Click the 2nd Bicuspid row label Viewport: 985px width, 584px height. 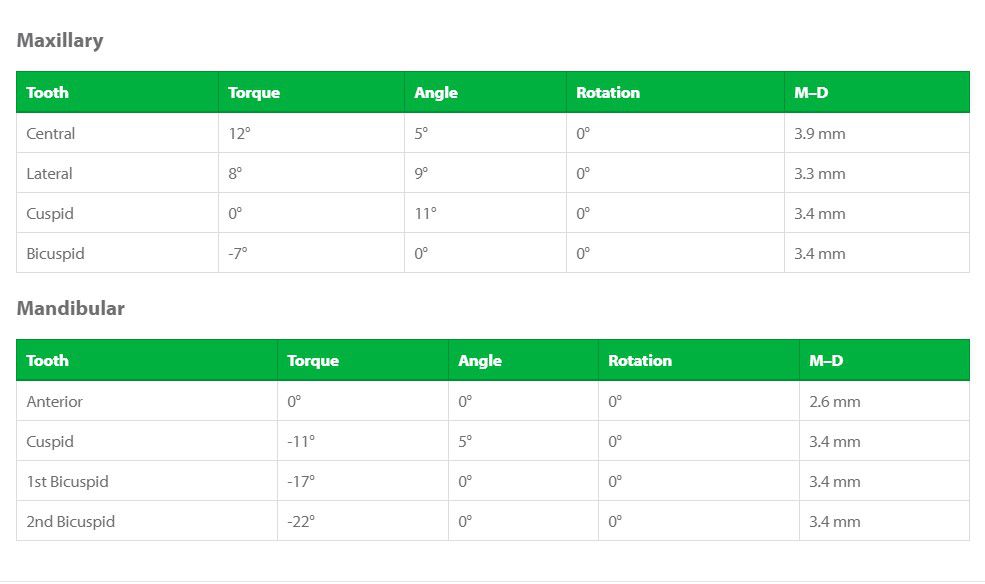70,522
